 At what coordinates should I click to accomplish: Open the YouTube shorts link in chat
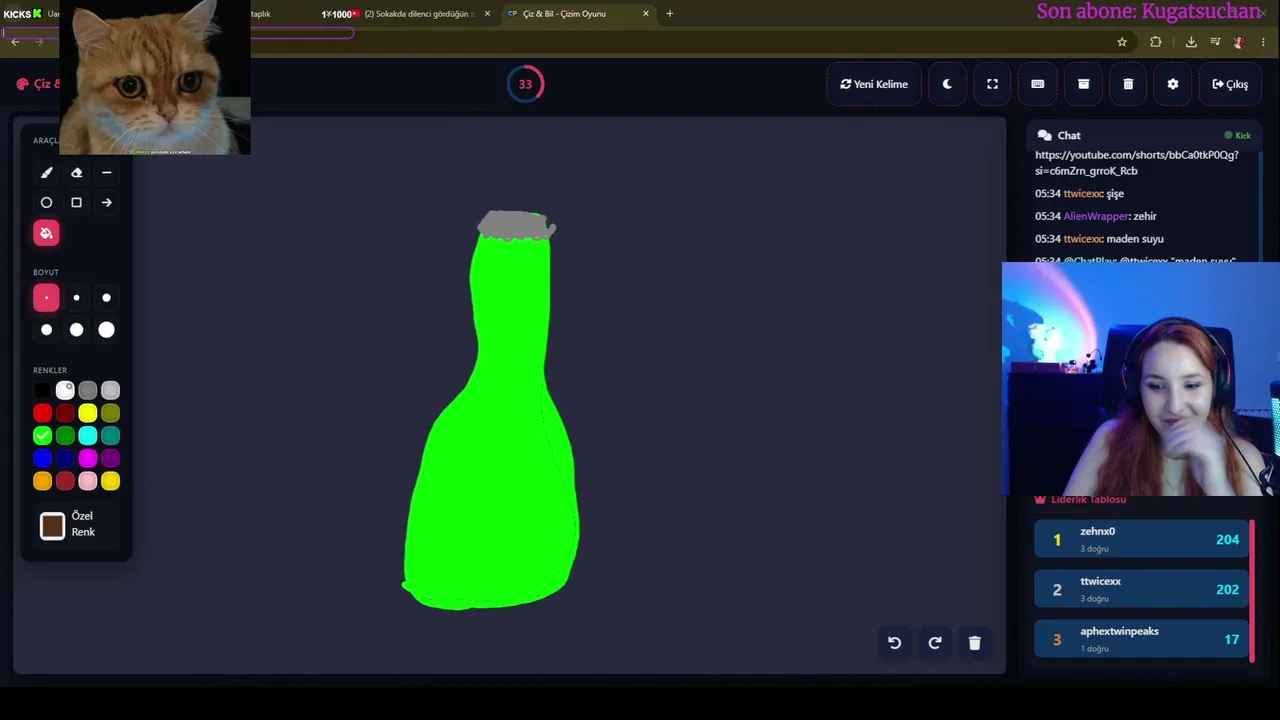(1136, 163)
